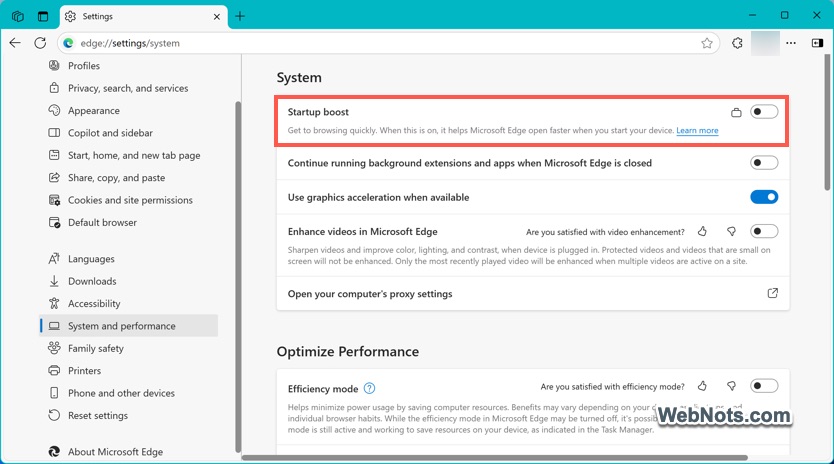Give thumbs up for efficiency mode
Screen dimensions: 834x464
pos(702,386)
